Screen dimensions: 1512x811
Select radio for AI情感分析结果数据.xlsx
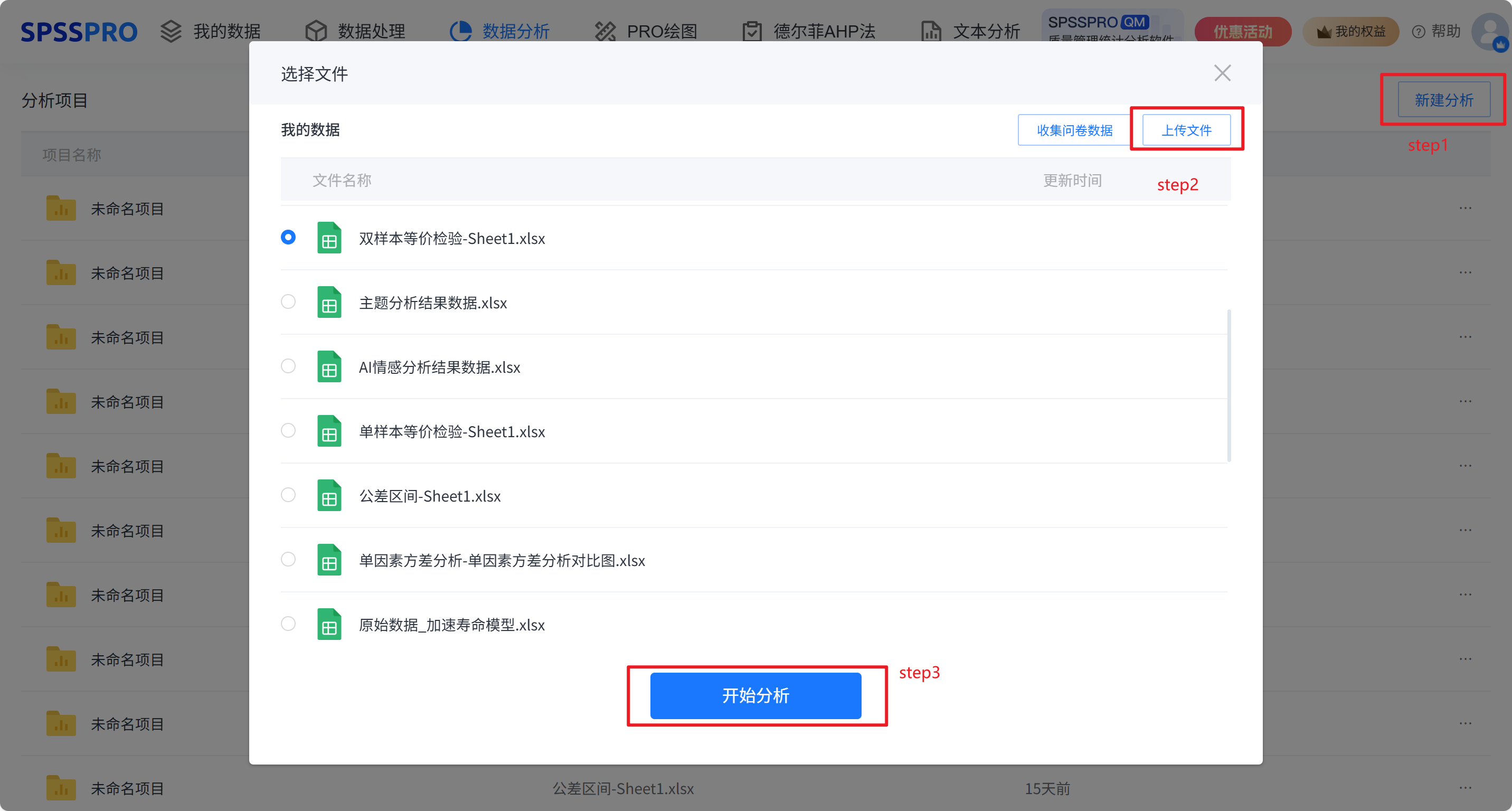point(288,366)
